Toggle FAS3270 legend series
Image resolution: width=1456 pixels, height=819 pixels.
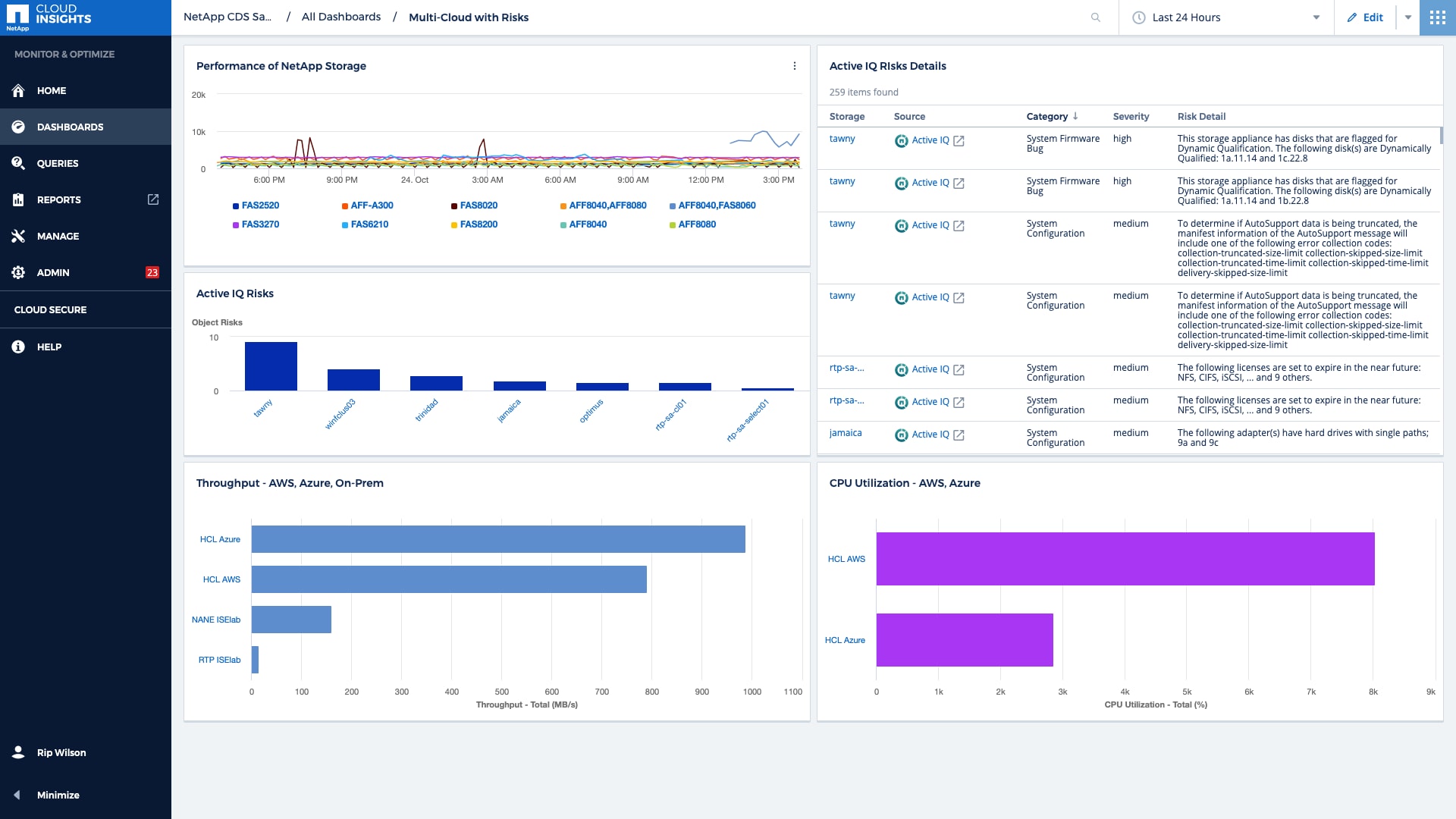click(x=256, y=224)
